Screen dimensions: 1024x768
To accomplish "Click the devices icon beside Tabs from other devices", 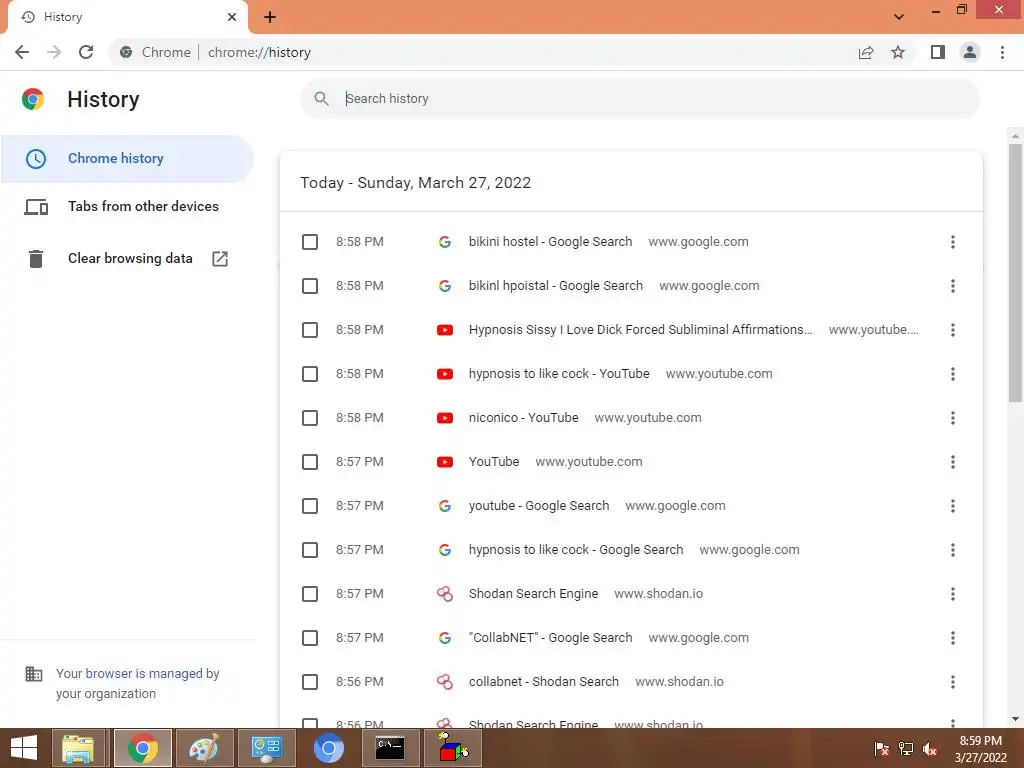I will 36,207.
